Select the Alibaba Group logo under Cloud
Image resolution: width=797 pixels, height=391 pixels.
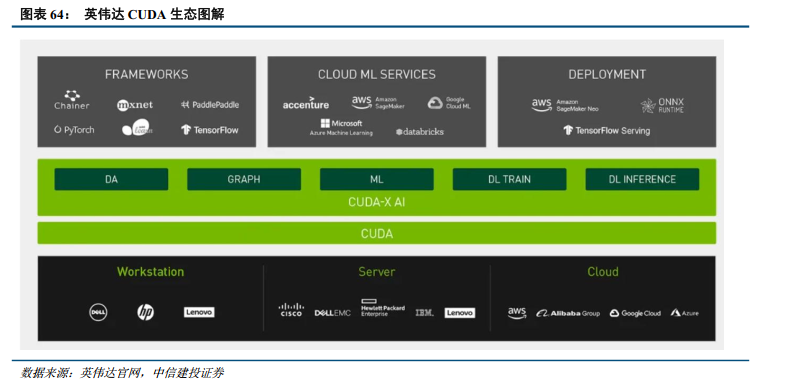point(568,313)
